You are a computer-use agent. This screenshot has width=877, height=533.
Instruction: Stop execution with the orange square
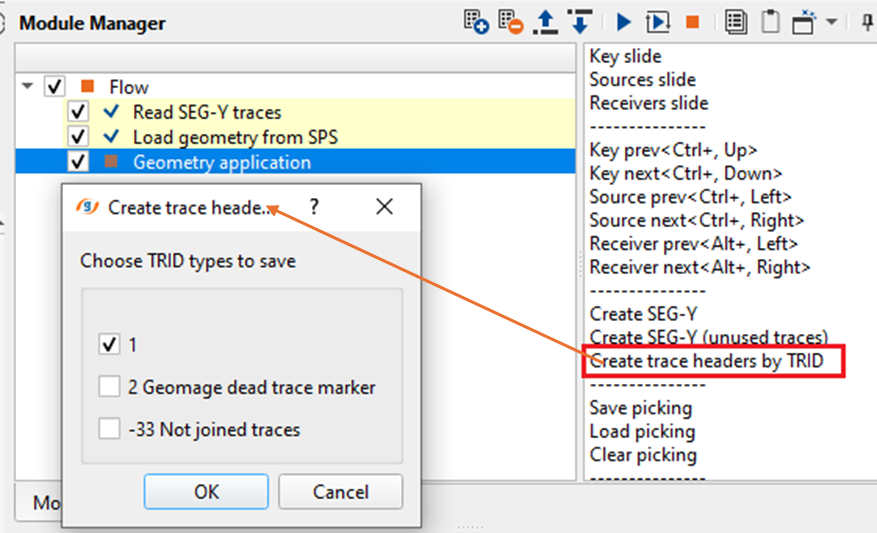(692, 21)
